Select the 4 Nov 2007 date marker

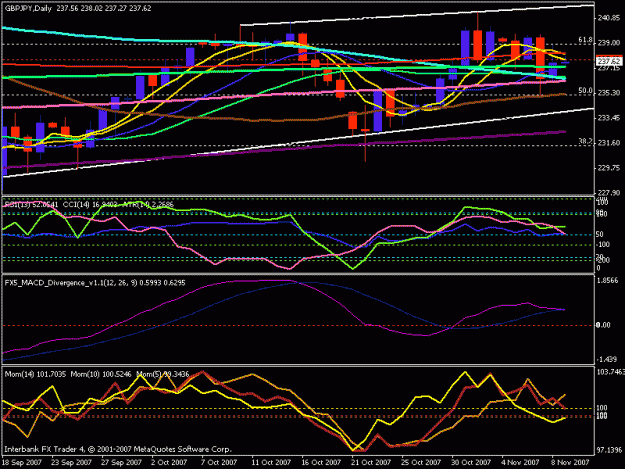520,462
